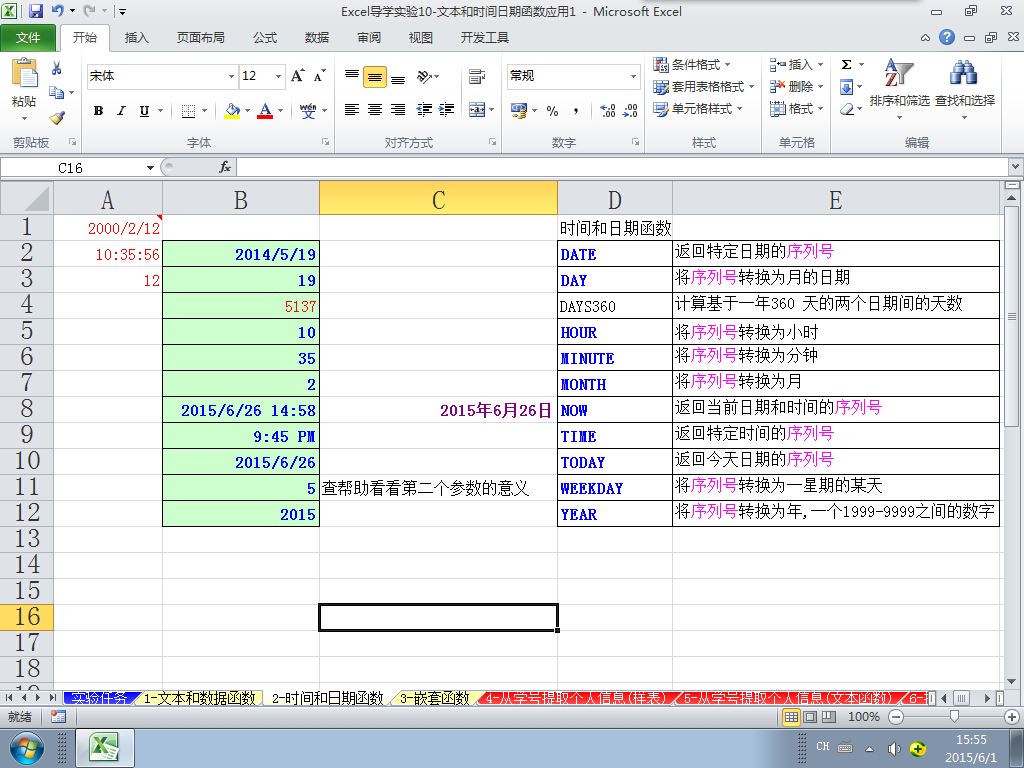Click the Undo arrow icon

(58, 11)
